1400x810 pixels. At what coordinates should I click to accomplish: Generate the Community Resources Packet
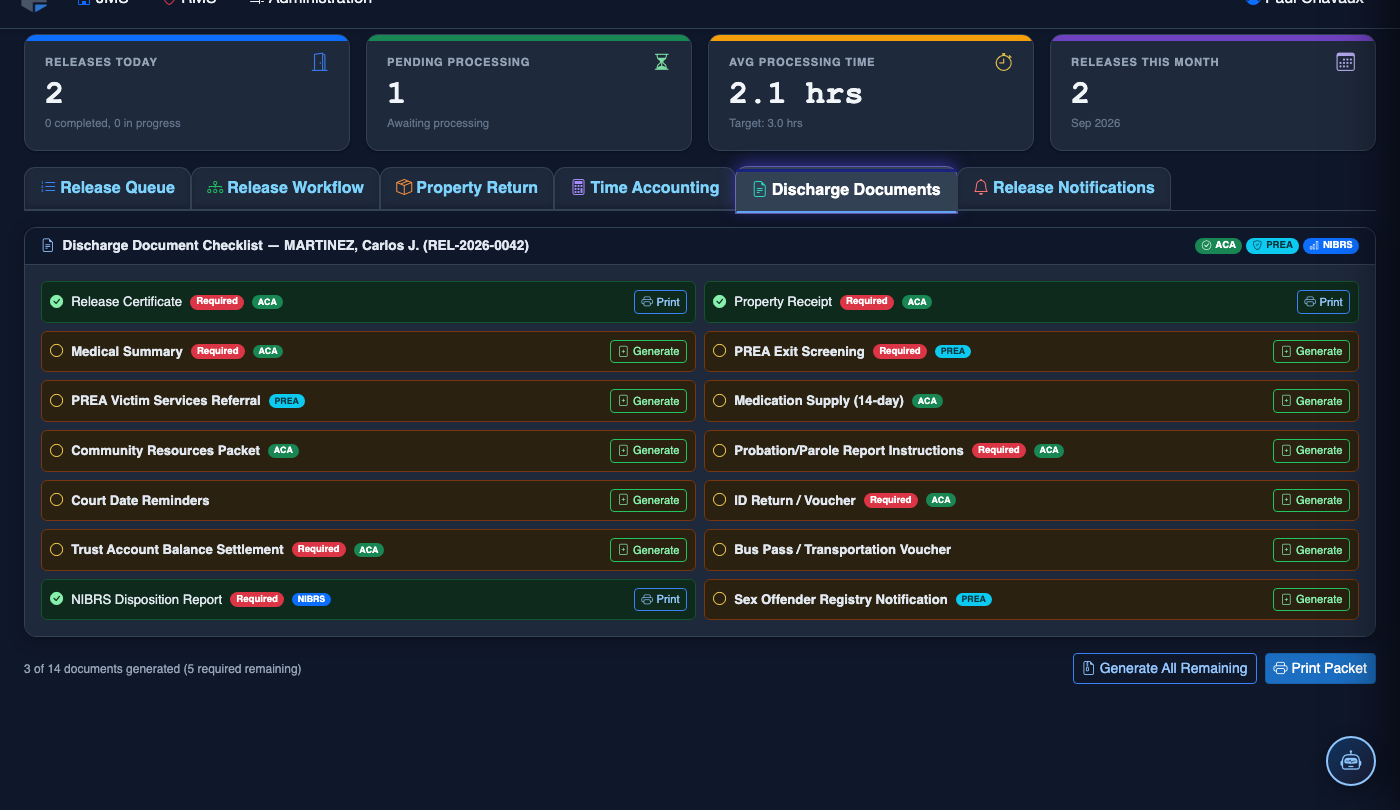[x=649, y=450]
